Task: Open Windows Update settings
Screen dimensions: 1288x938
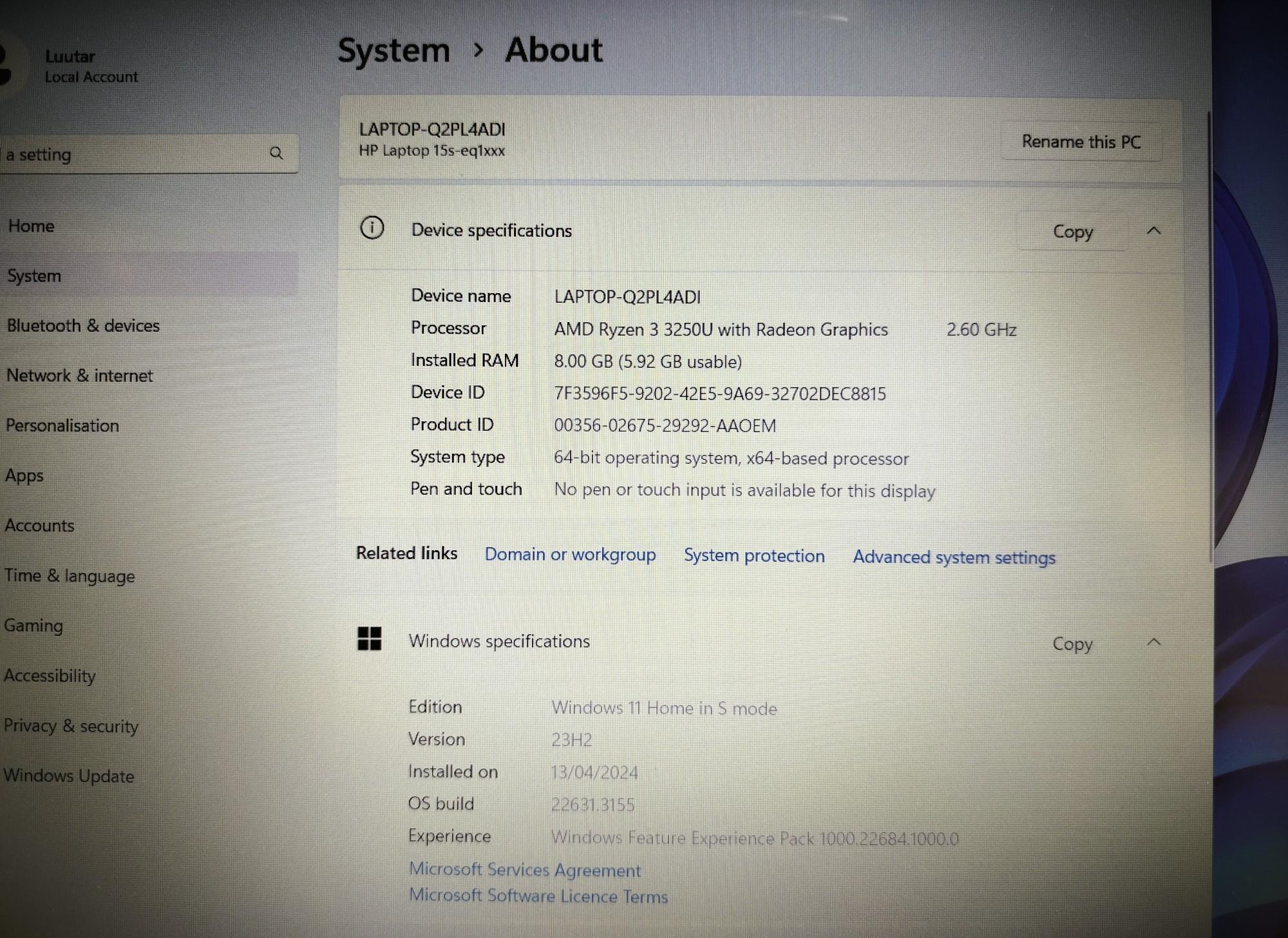Action: (69, 776)
